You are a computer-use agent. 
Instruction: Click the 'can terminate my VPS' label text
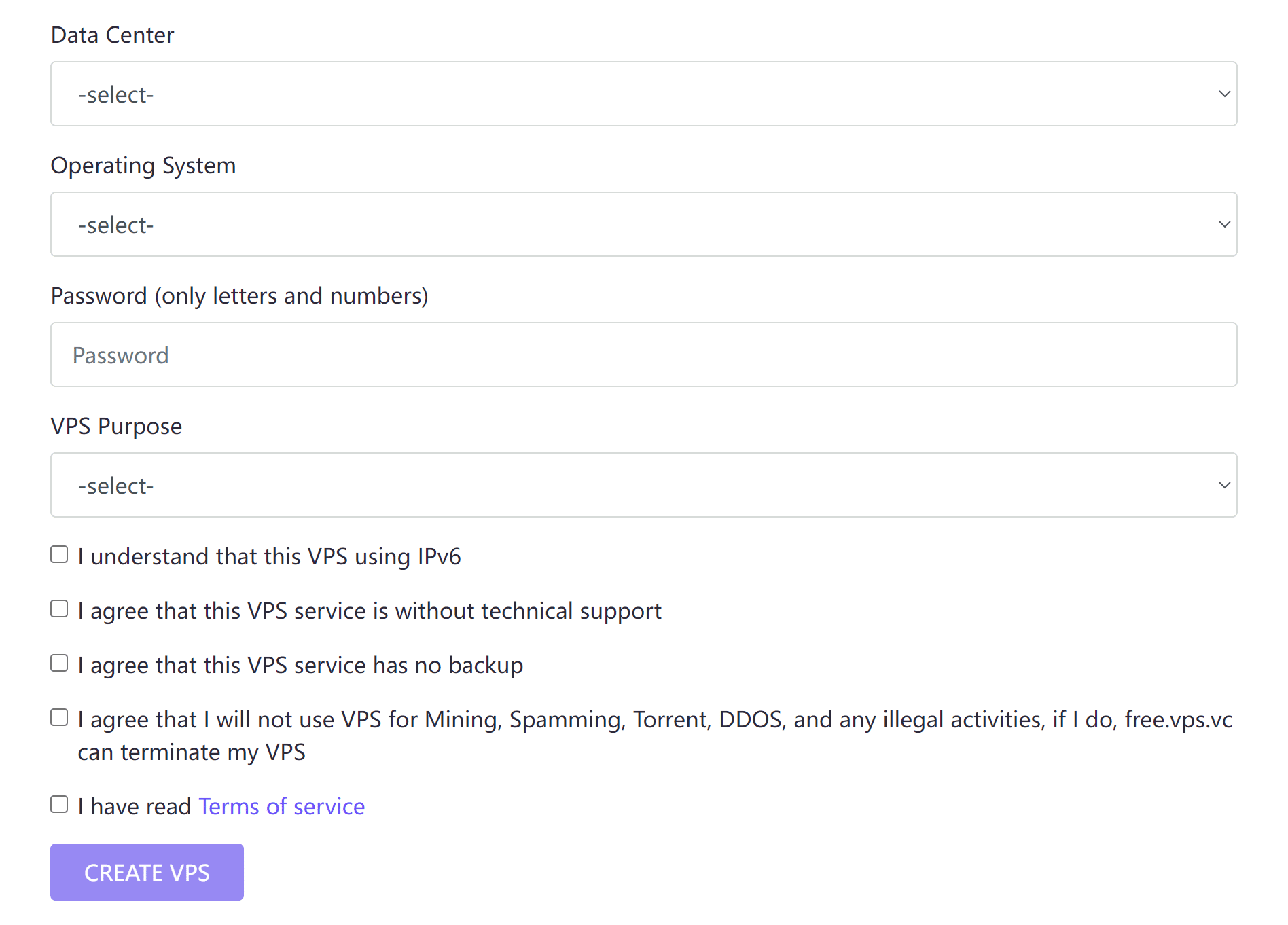point(192,752)
